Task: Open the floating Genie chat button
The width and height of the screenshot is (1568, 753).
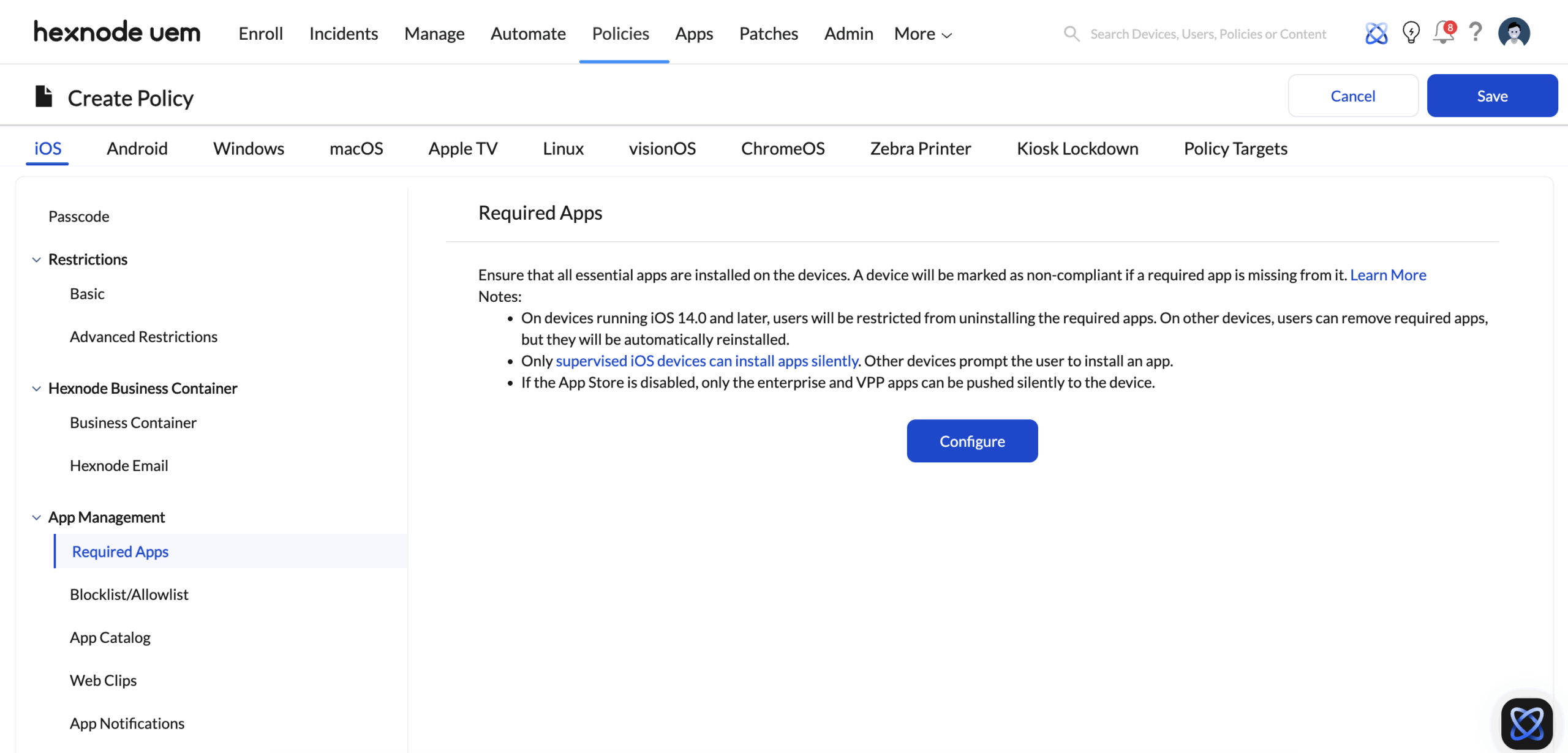Action: point(1526,724)
